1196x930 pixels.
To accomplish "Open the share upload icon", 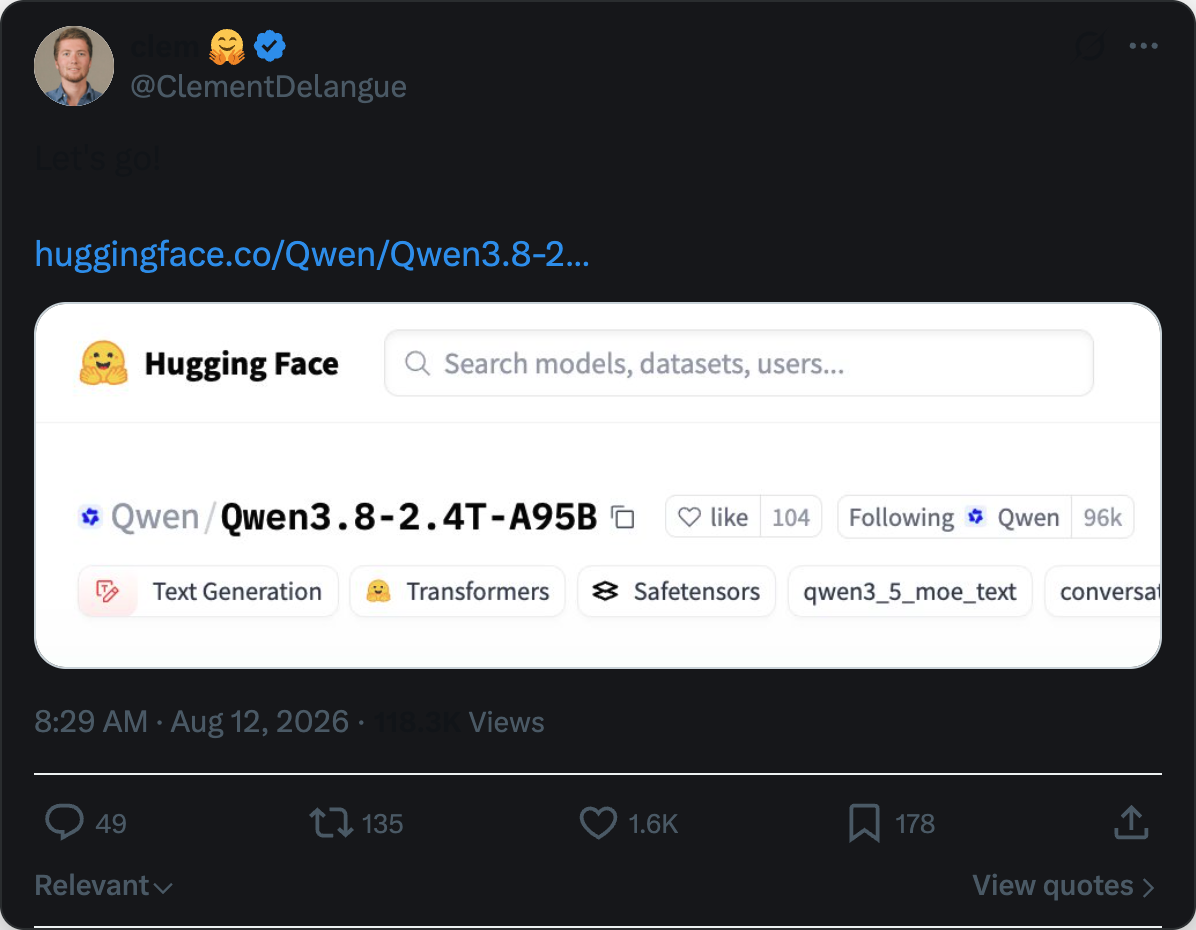I will 1131,822.
